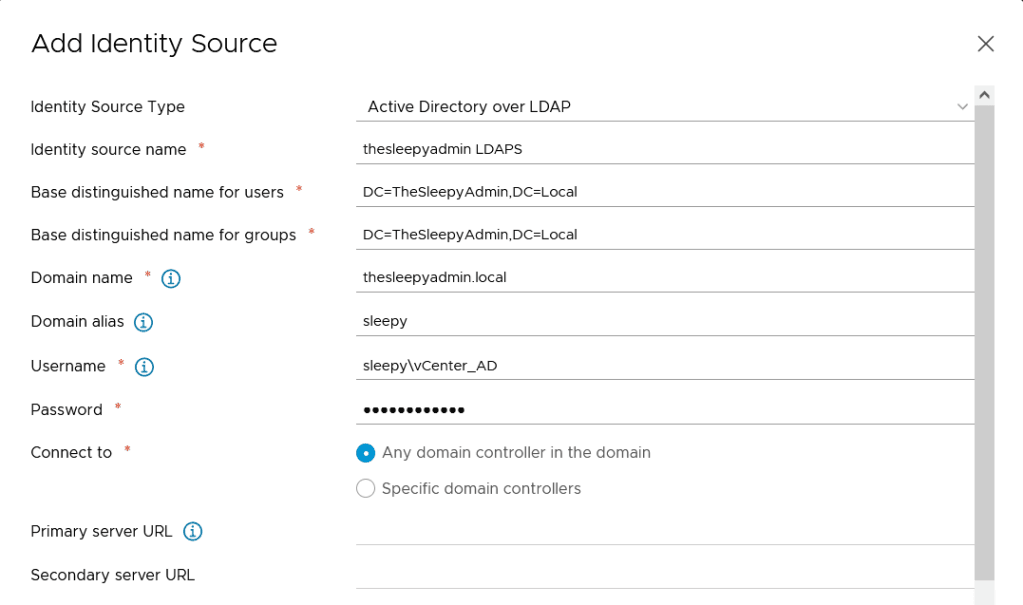Select Any domain controller in the domain
This screenshot has height=605, width=1023.
pos(366,453)
